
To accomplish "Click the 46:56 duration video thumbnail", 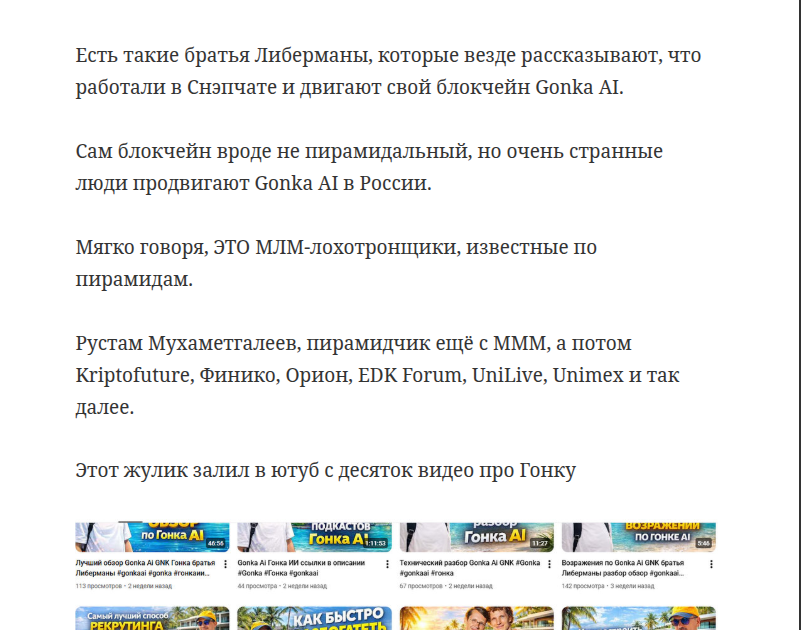I will coord(152,537).
